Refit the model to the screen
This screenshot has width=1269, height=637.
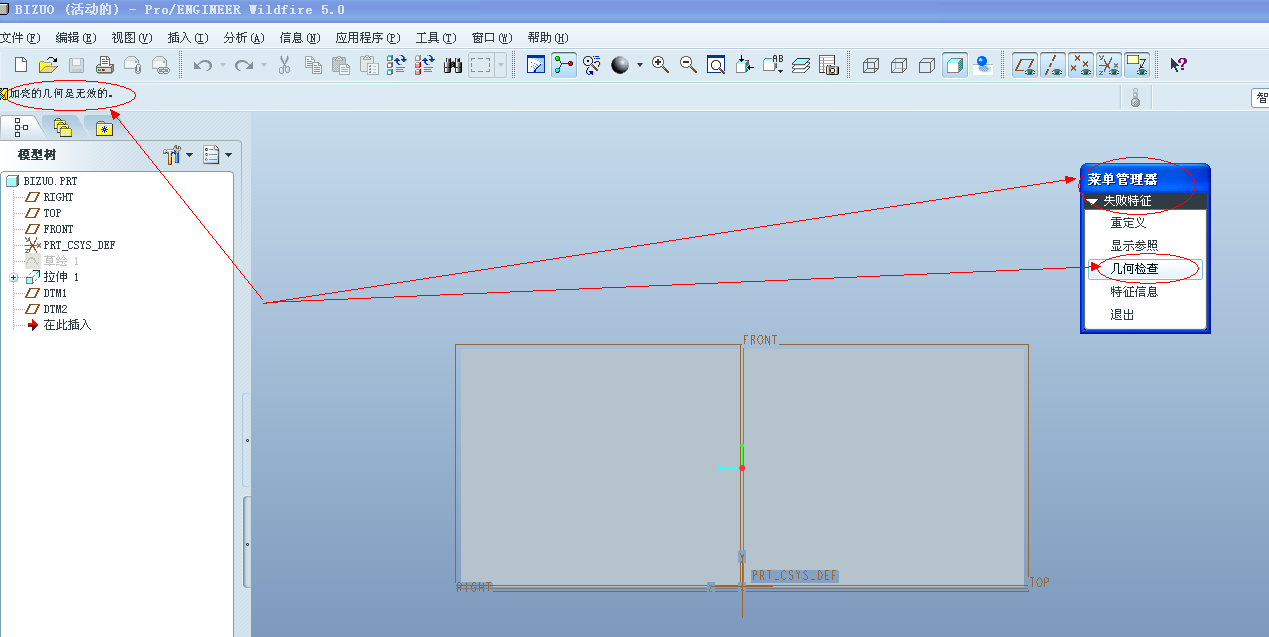coord(716,65)
